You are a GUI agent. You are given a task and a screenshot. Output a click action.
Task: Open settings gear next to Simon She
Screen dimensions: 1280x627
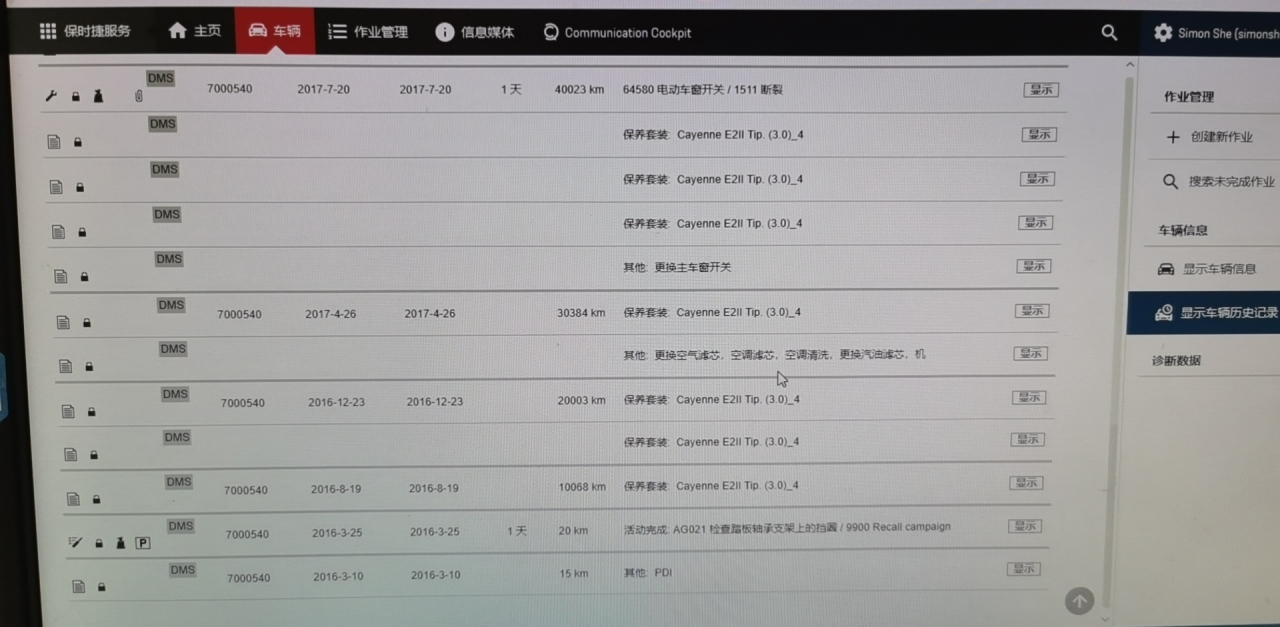1163,32
